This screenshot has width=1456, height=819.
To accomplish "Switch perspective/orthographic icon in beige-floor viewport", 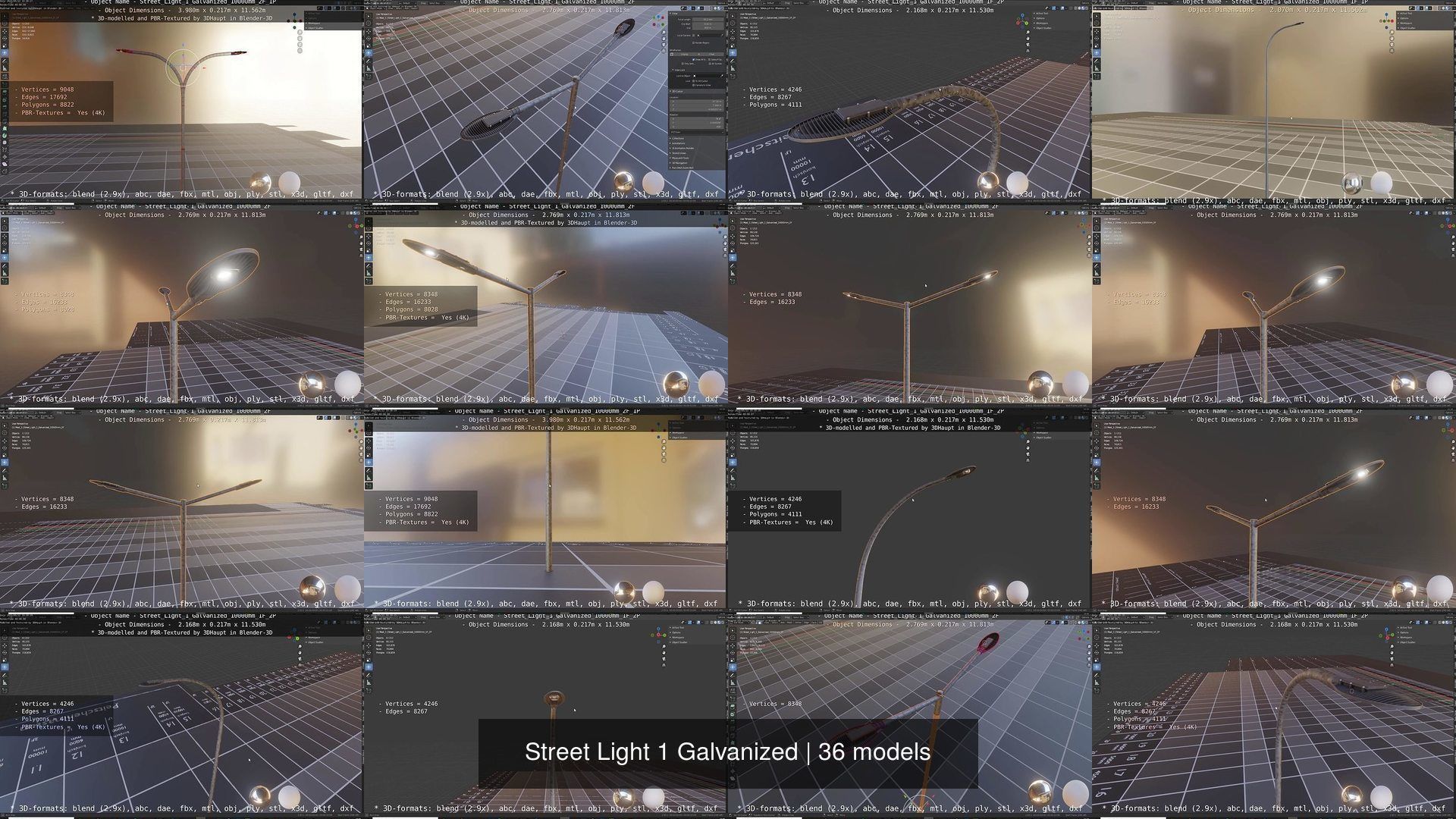I will pyautogui.click(x=1392, y=51).
